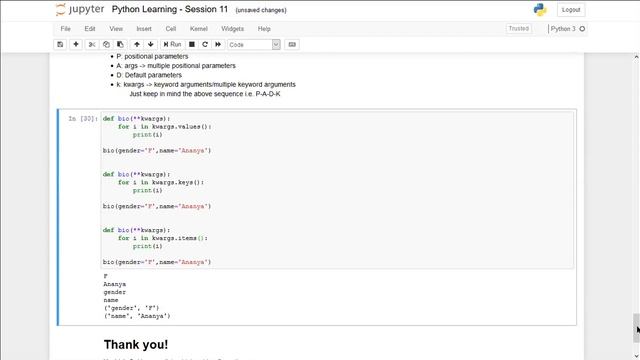Open the cell type Code dropdown
640x360 pixels.
253,44
